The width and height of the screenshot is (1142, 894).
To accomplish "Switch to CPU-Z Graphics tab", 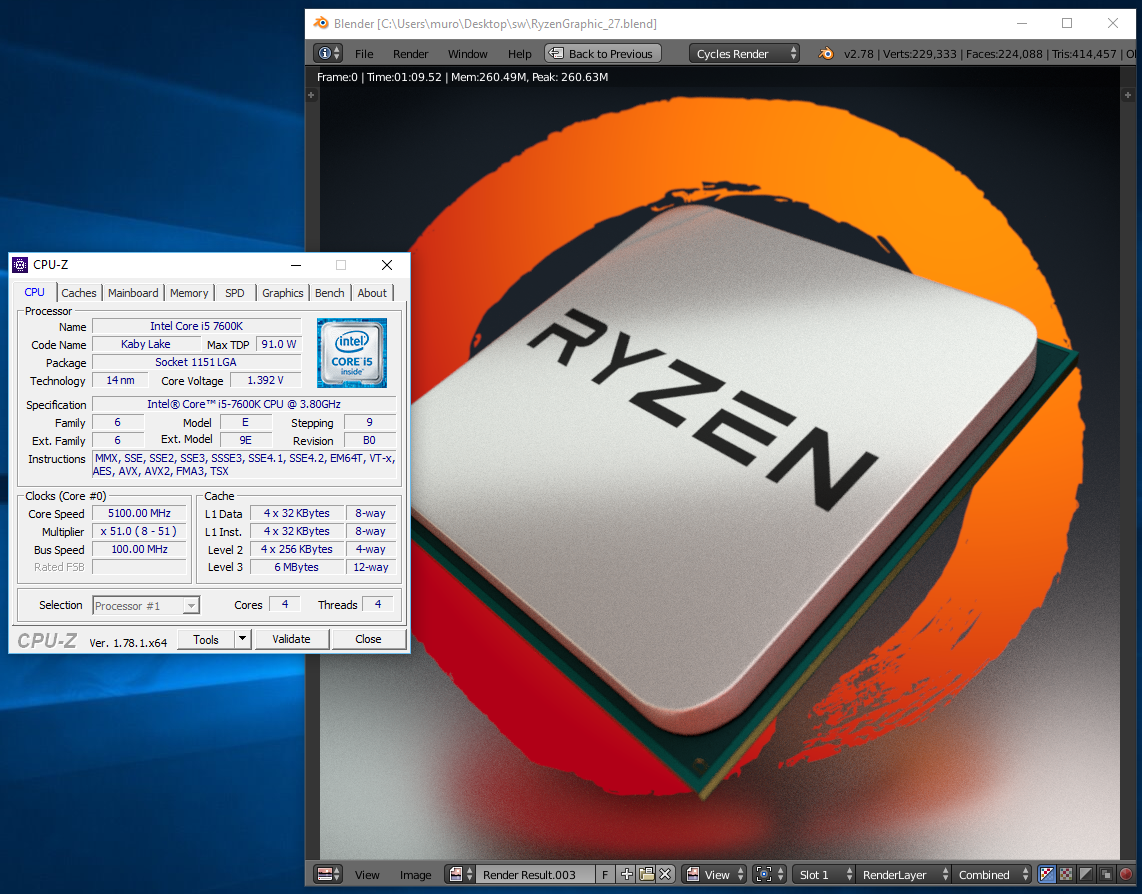I will (283, 293).
